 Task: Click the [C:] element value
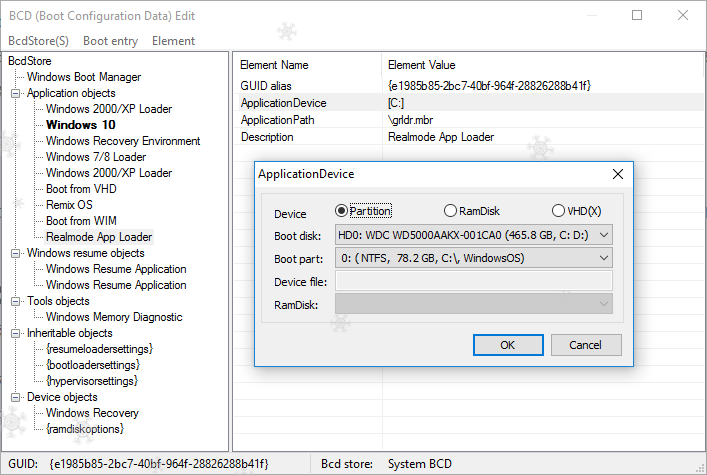396,103
